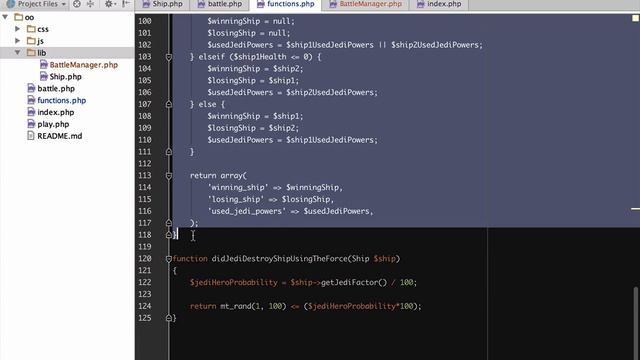Click the Project Files view icon

point(11,4)
